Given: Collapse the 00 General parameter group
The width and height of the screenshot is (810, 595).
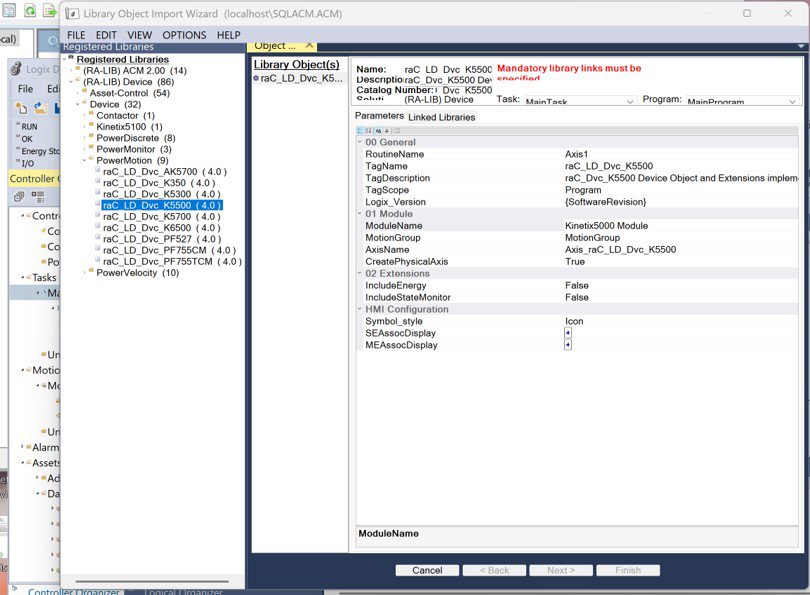Looking at the screenshot, I should tap(360, 142).
